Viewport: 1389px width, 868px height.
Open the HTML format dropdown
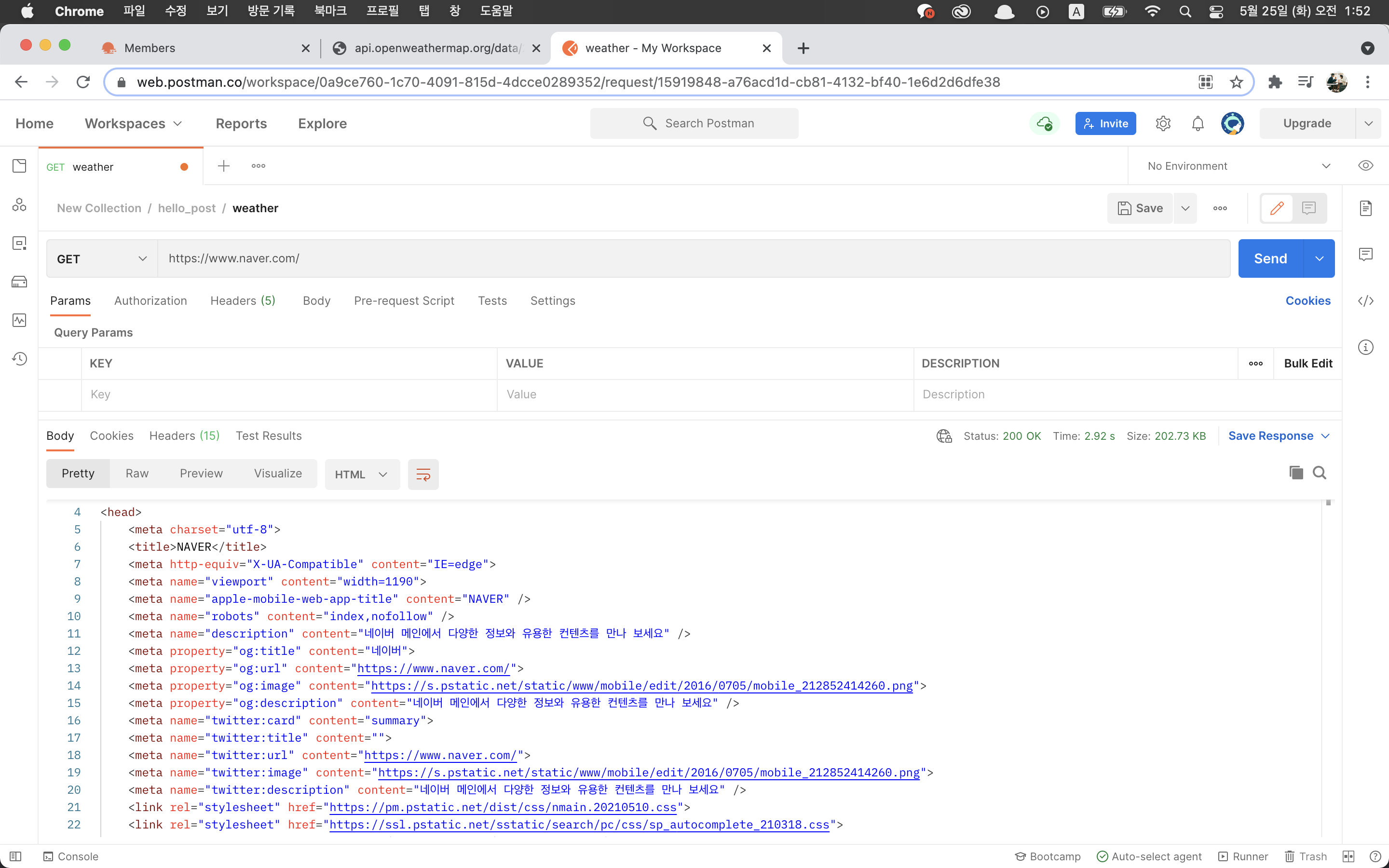coord(362,474)
